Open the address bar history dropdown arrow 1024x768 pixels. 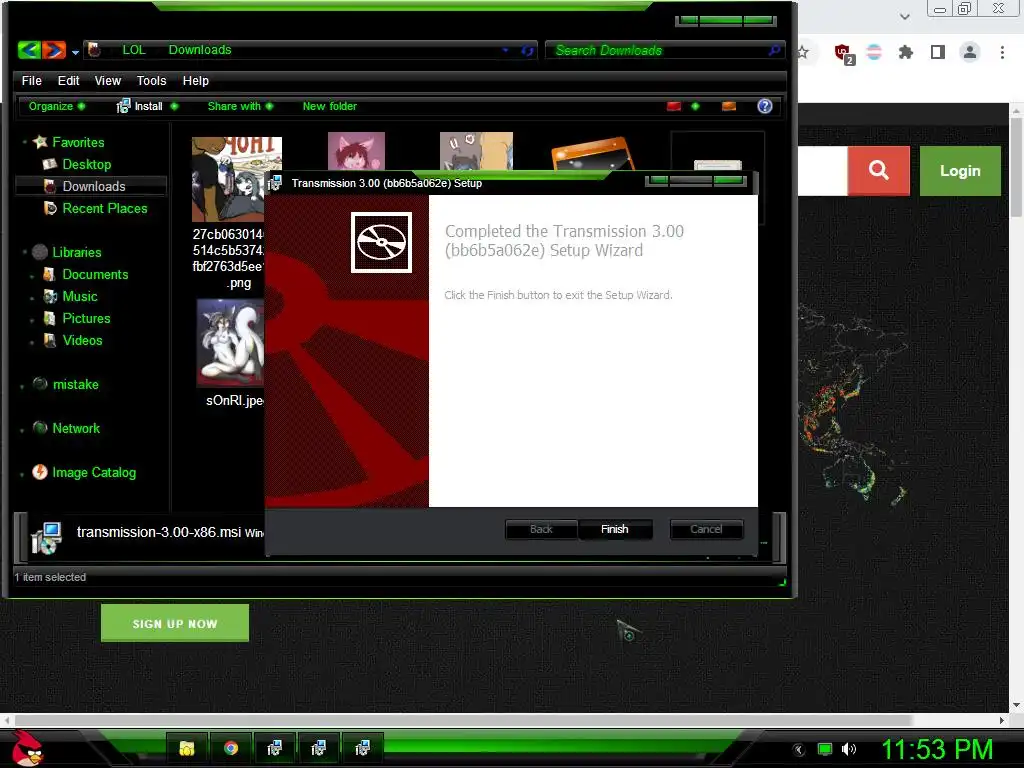pos(505,50)
